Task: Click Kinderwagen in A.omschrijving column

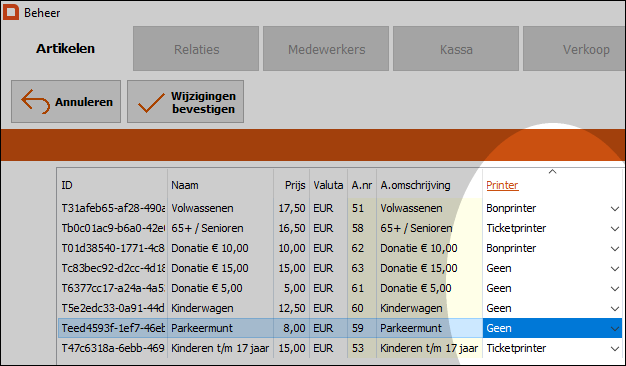Action: point(429,308)
